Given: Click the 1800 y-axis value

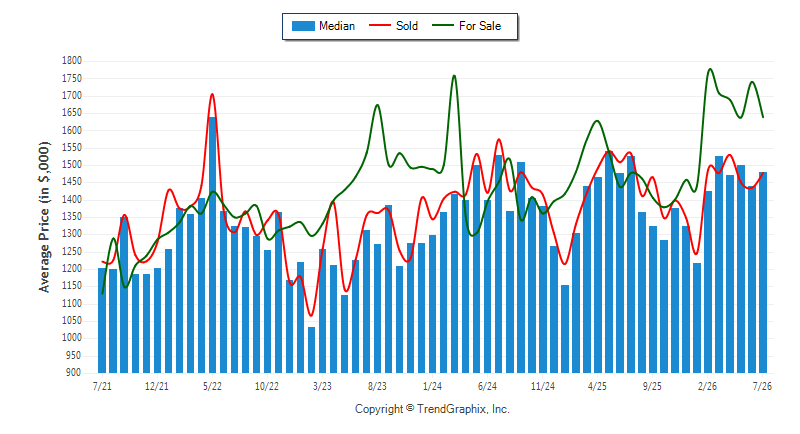Looking at the screenshot, I should coord(72,61).
